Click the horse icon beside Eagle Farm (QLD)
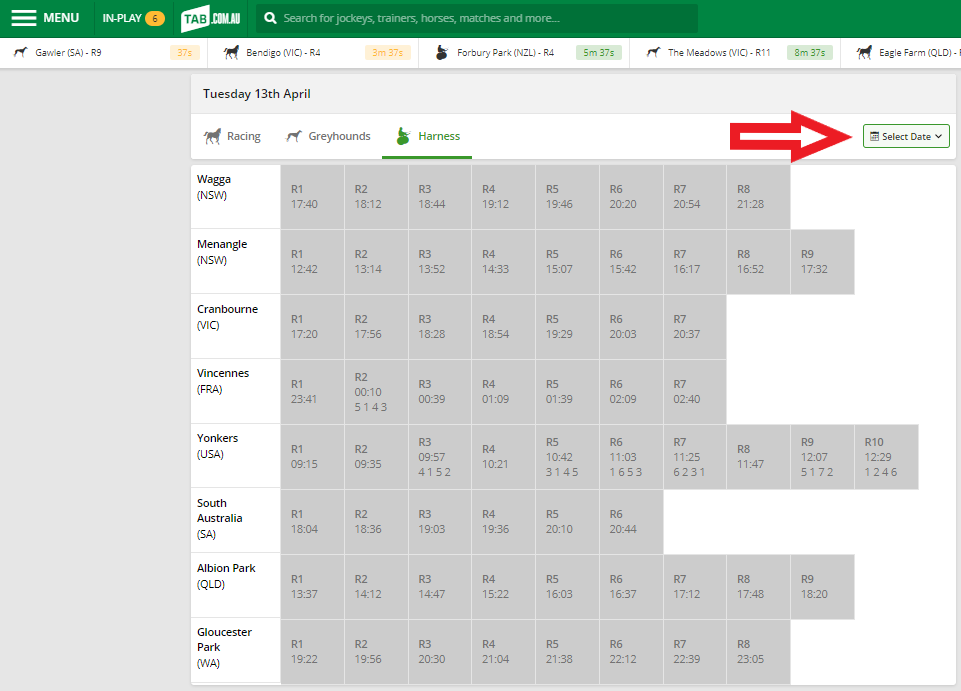The width and height of the screenshot is (961, 691). click(x=864, y=53)
